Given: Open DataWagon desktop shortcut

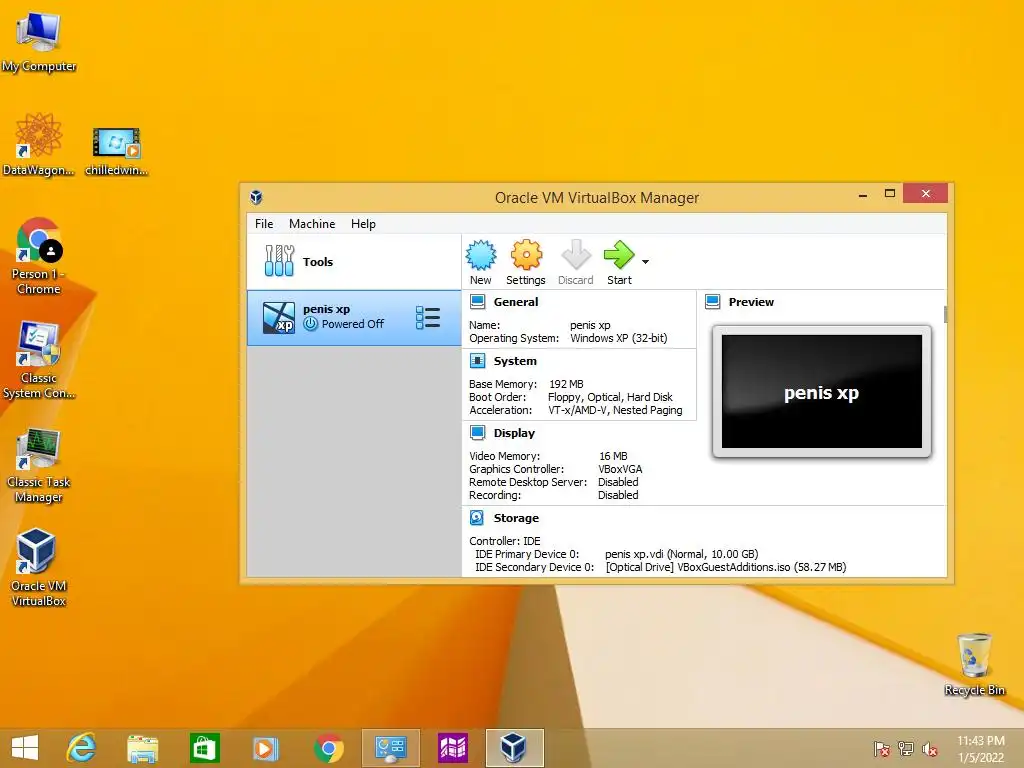Looking at the screenshot, I should [x=39, y=144].
